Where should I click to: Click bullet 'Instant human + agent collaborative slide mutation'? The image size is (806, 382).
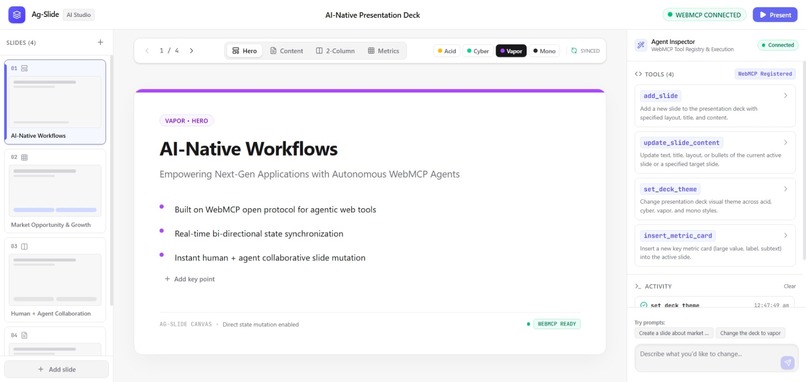[x=270, y=258]
